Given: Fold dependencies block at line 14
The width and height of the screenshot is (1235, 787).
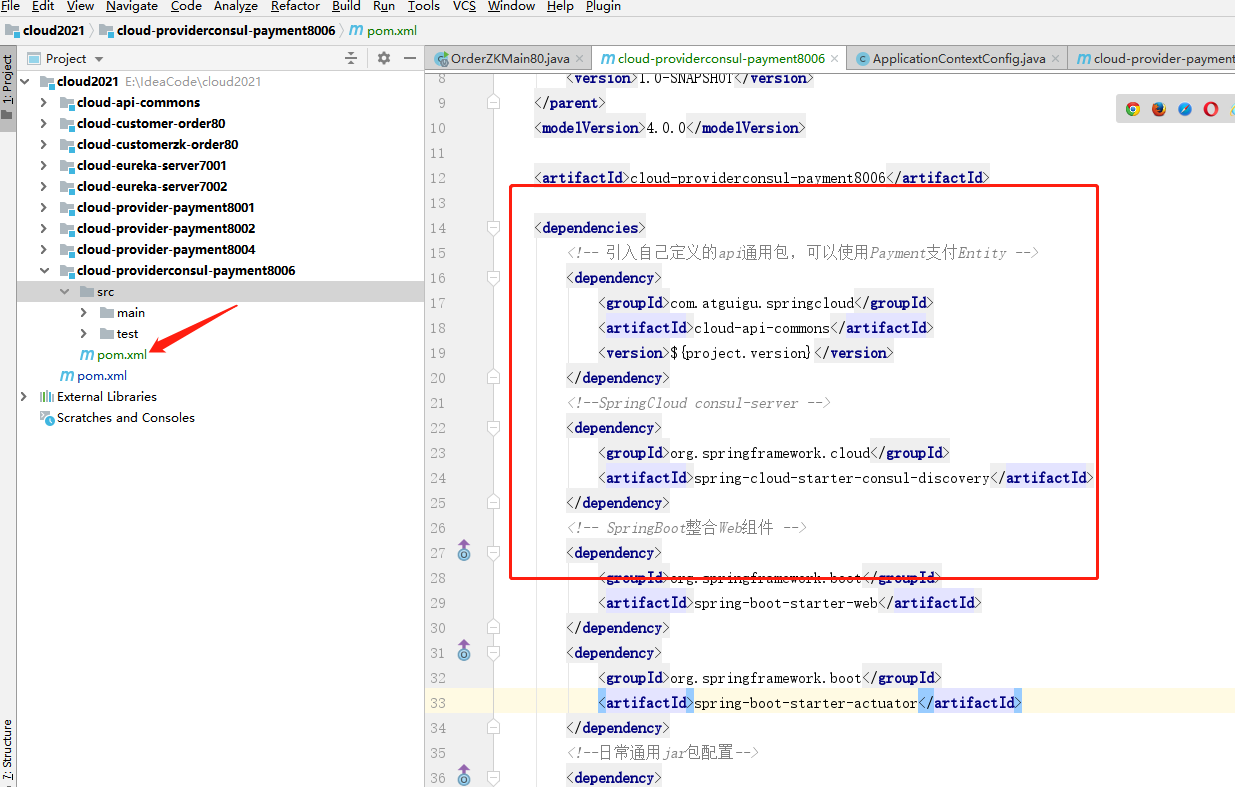Looking at the screenshot, I should 493,227.
